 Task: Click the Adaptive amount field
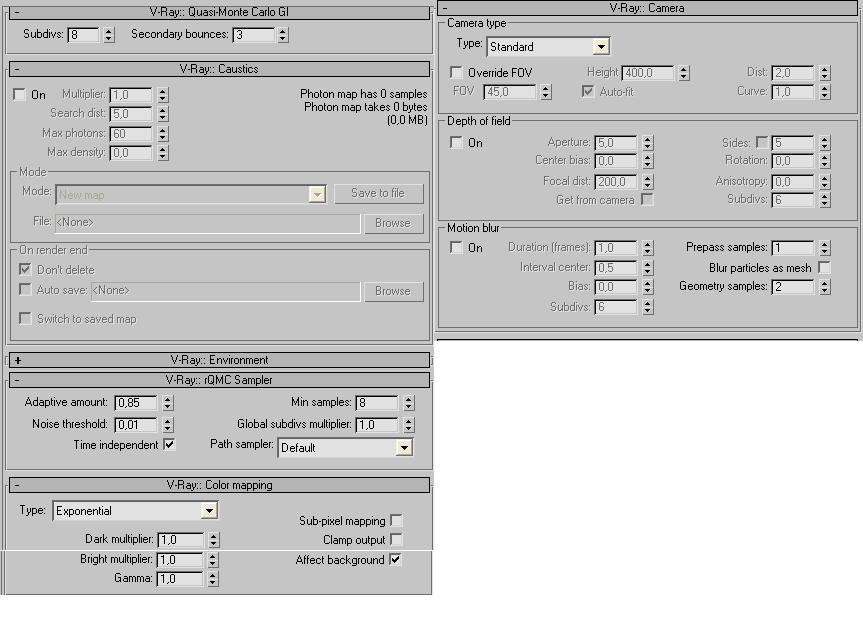(x=136, y=403)
